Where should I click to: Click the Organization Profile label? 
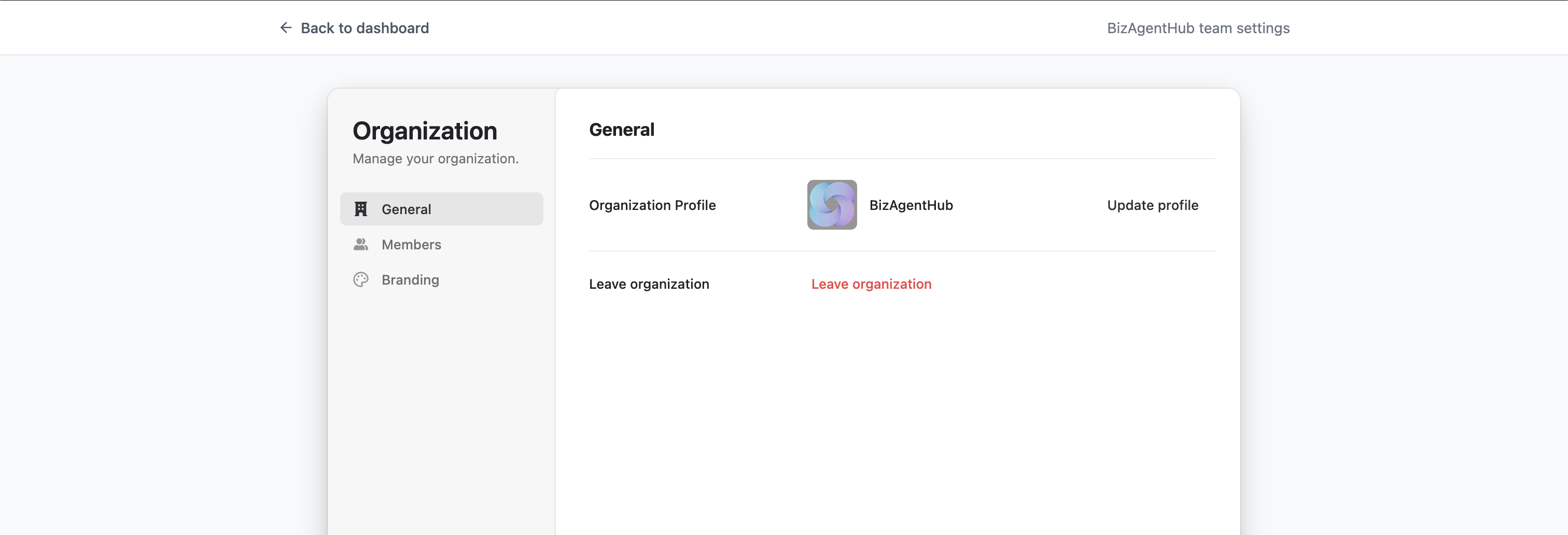652,205
